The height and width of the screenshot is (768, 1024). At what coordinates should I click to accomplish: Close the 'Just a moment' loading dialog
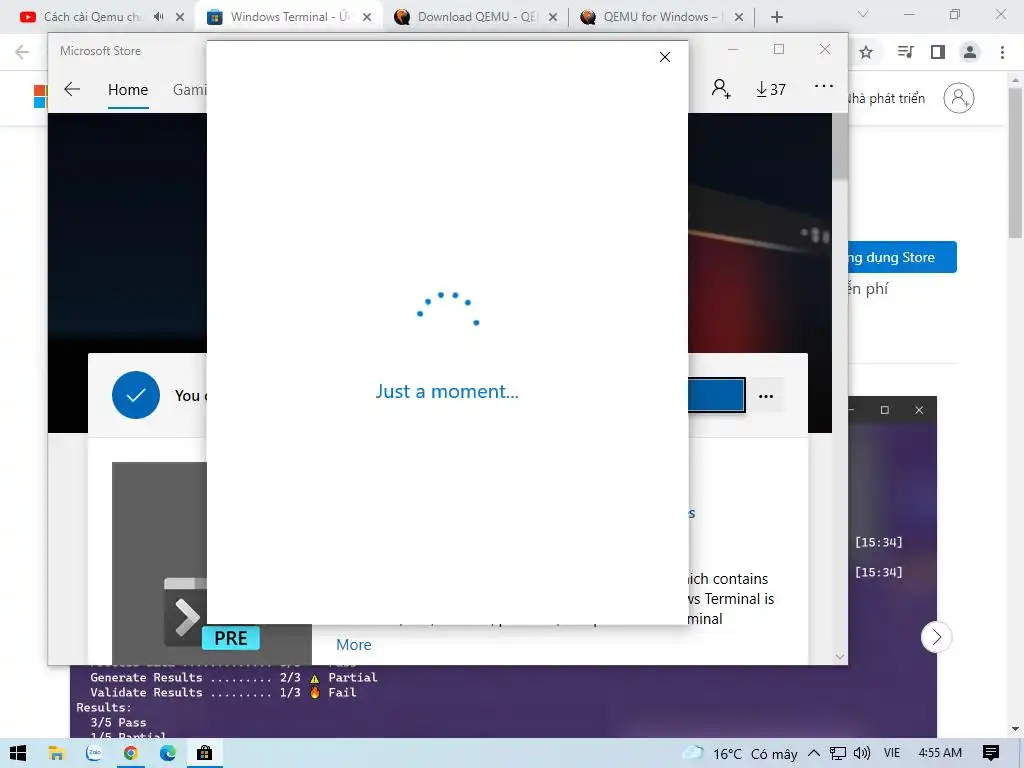point(665,57)
